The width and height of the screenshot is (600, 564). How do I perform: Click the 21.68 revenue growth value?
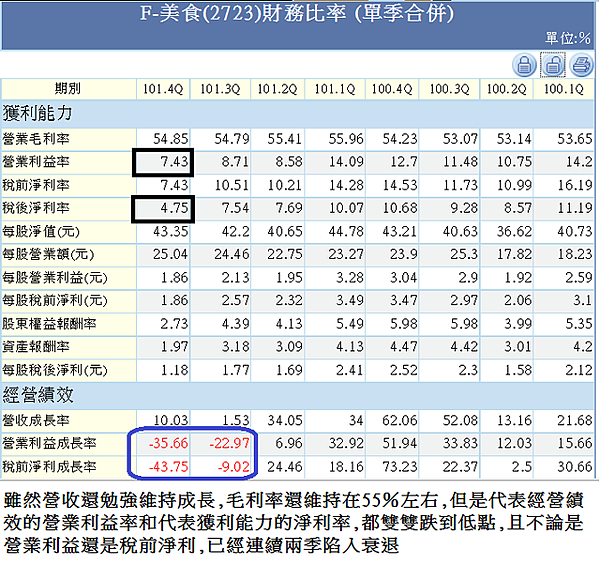click(575, 421)
